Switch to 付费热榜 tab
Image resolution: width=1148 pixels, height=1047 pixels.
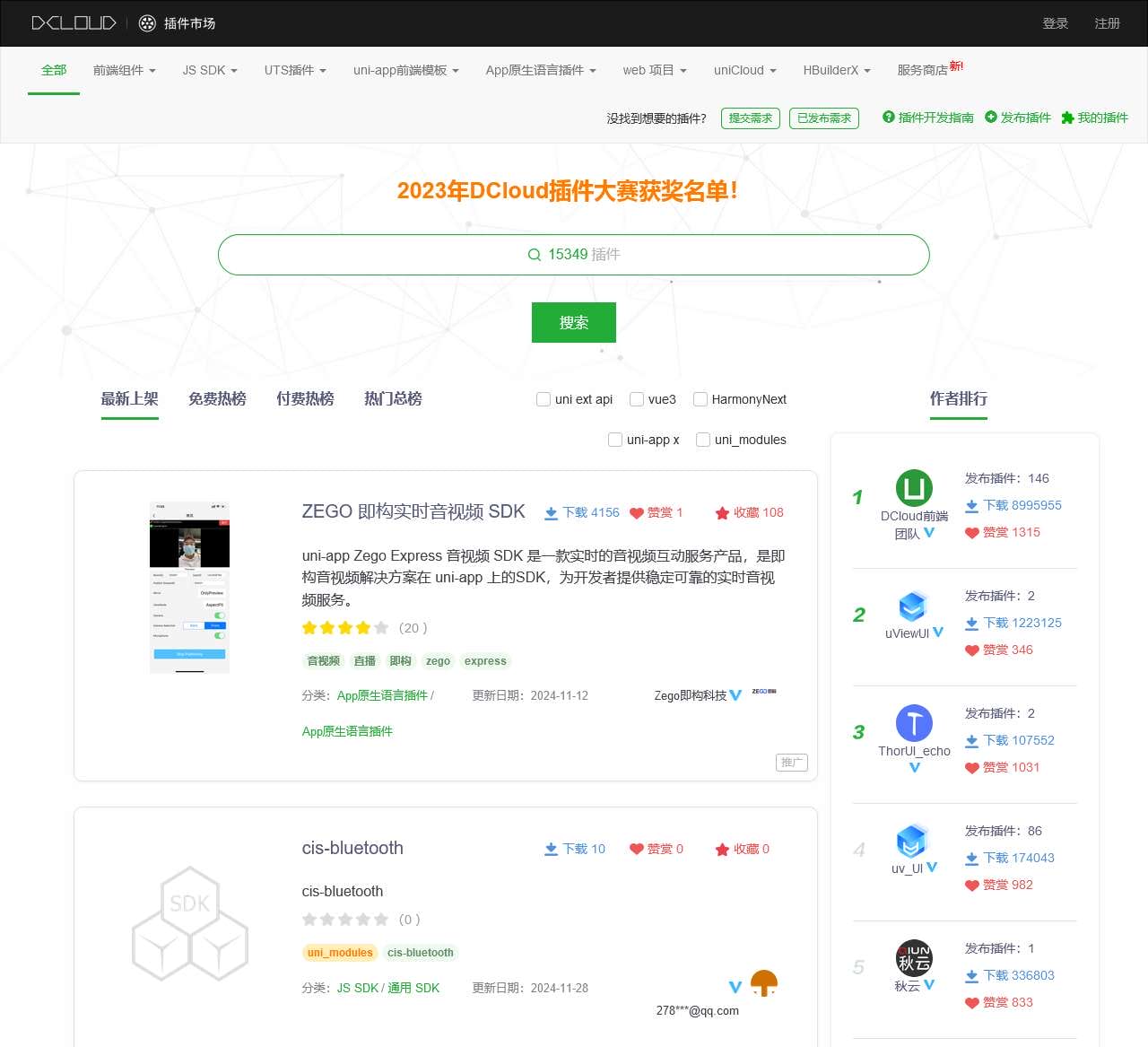[305, 398]
